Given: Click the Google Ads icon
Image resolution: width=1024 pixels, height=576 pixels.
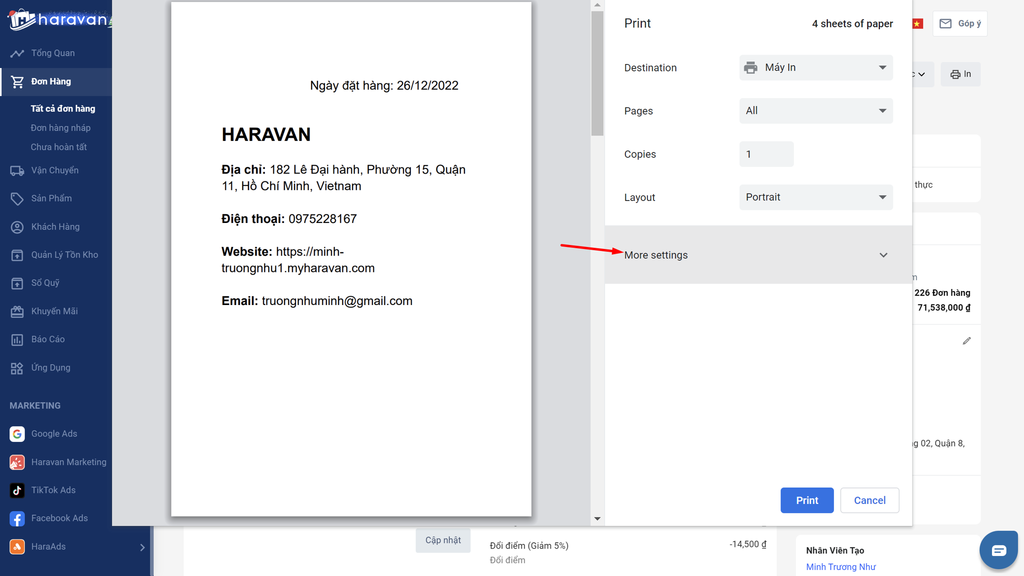Looking at the screenshot, I should (x=17, y=434).
